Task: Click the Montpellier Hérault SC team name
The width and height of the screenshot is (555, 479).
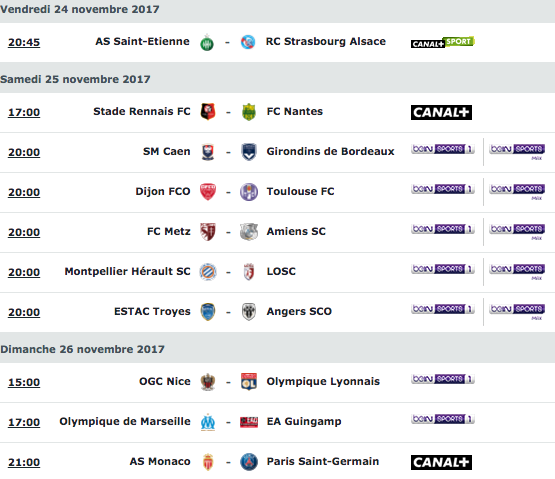Action: [127, 272]
